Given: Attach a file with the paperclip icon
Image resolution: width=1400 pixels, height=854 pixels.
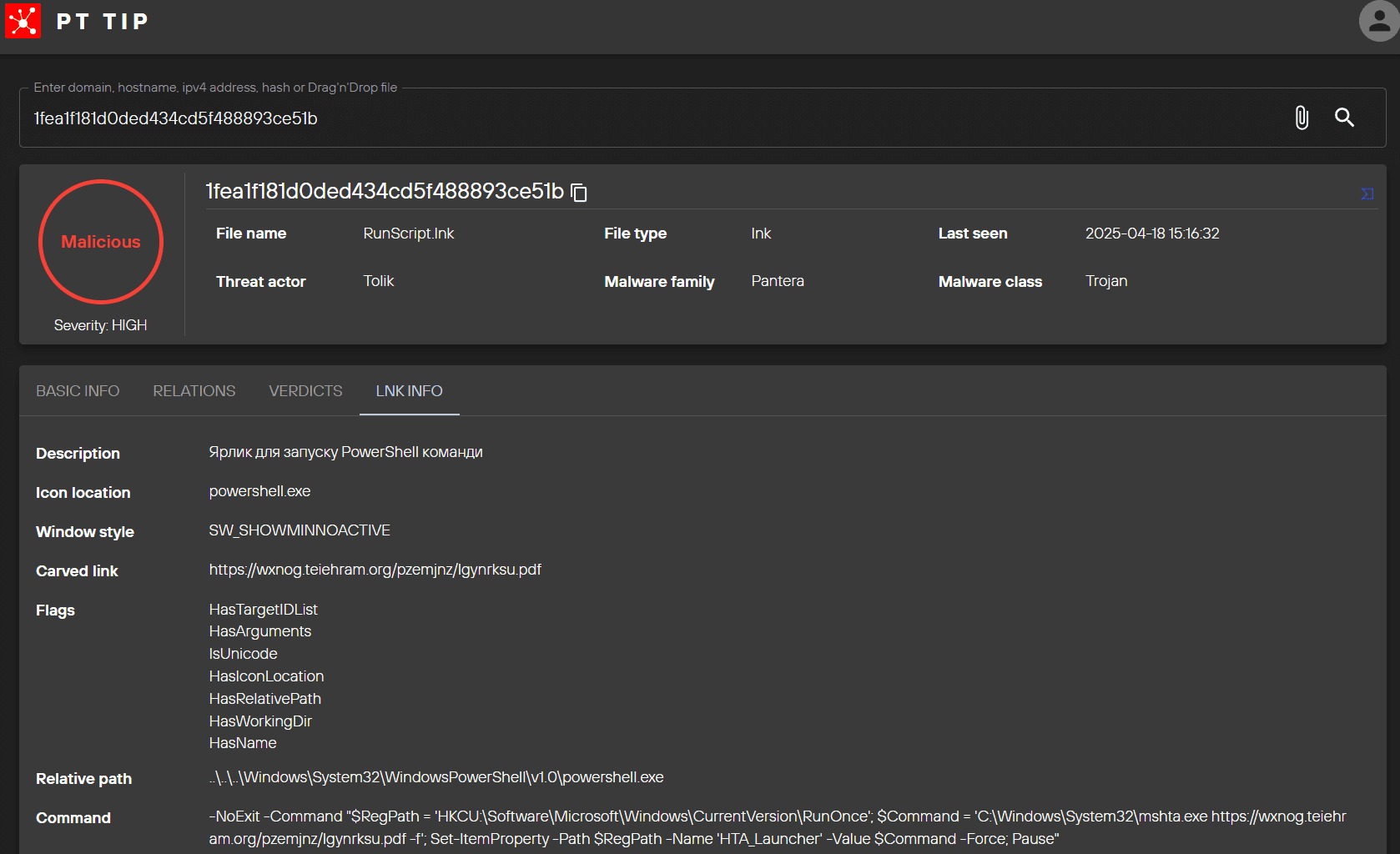Looking at the screenshot, I should tap(1302, 118).
